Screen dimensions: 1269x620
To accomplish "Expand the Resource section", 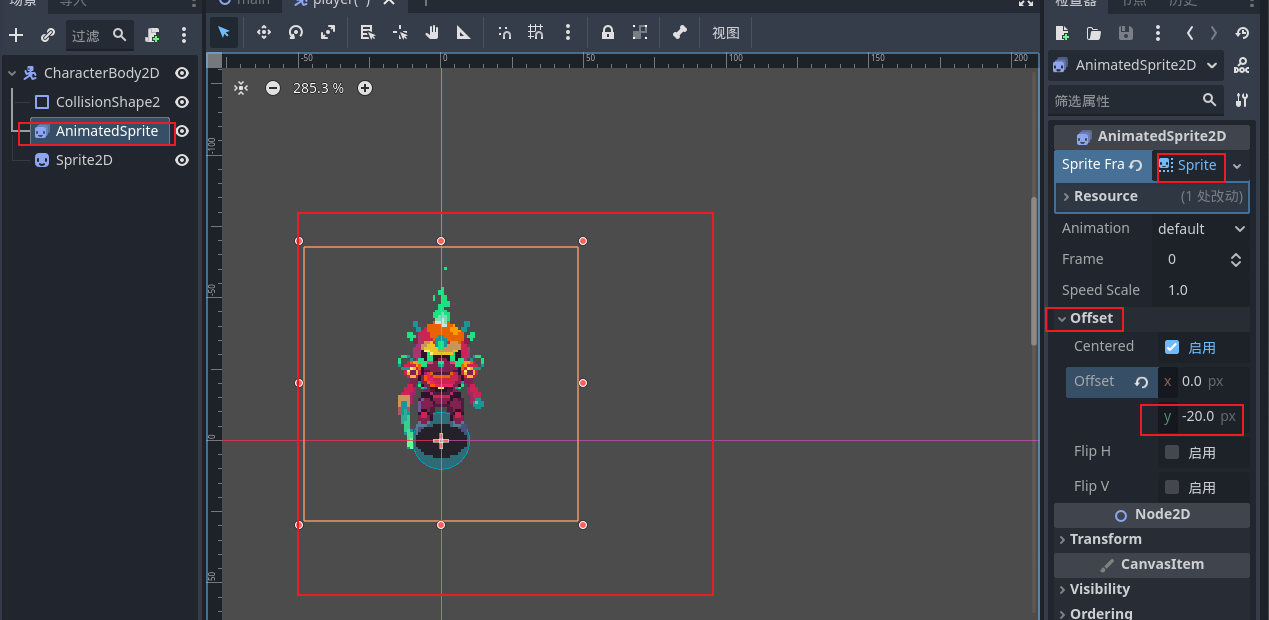I will pyautogui.click(x=1151, y=196).
